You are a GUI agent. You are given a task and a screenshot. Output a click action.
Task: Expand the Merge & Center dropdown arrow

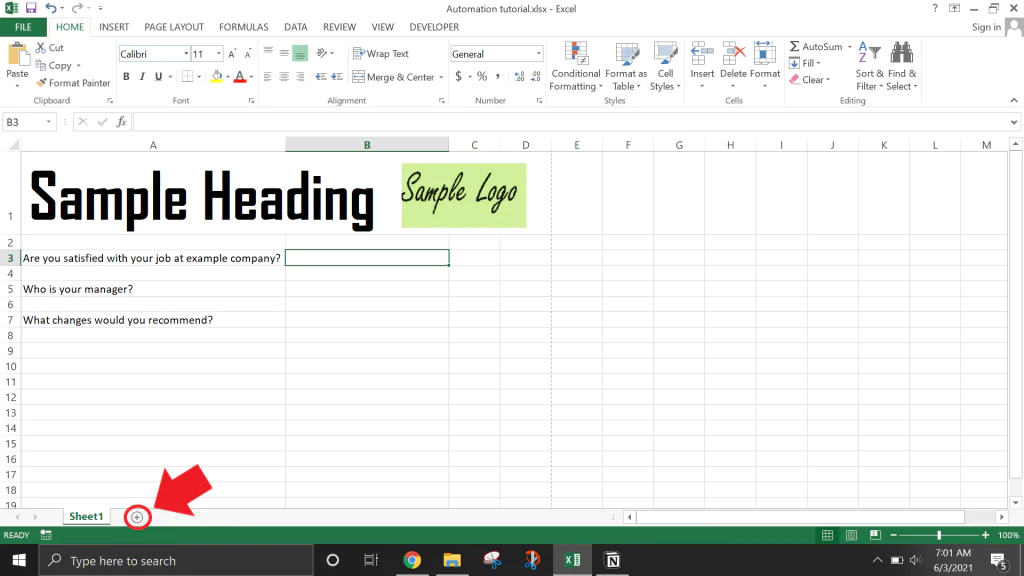point(441,77)
